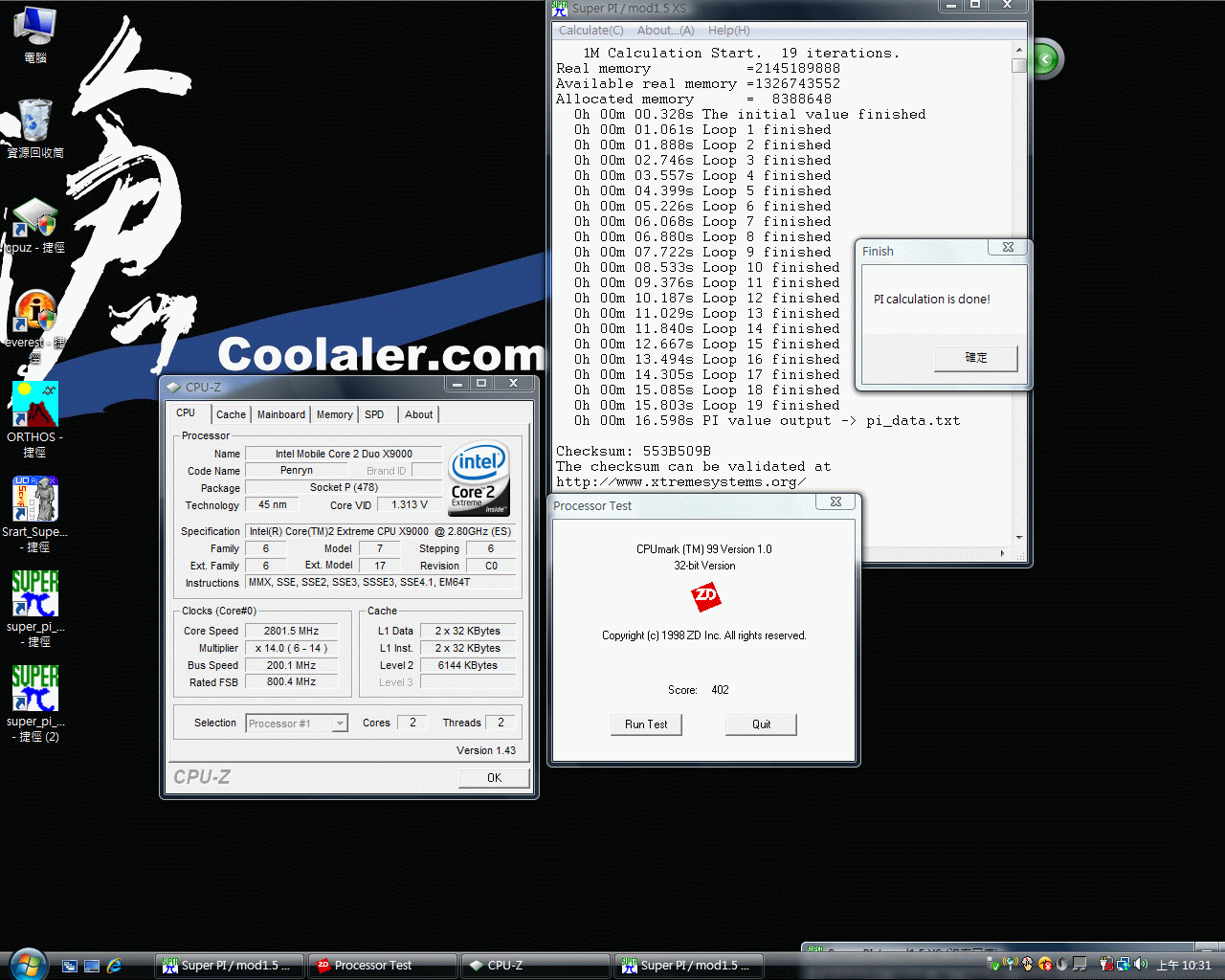Click the Level 2 cache value 6144 KBytes
1225x980 pixels.
468,665
